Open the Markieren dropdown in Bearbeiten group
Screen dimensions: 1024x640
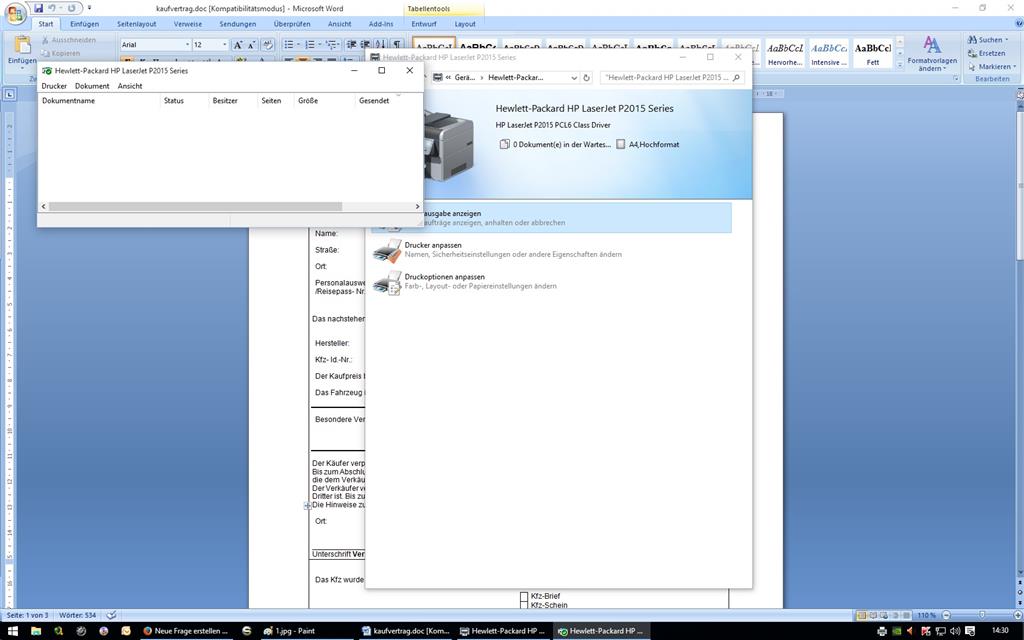[x=1015, y=67]
